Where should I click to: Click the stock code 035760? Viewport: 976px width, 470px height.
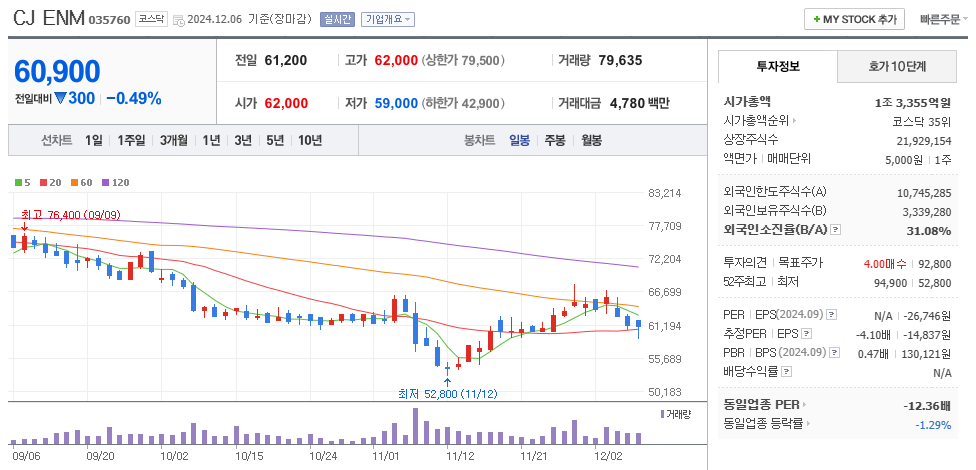[110, 20]
